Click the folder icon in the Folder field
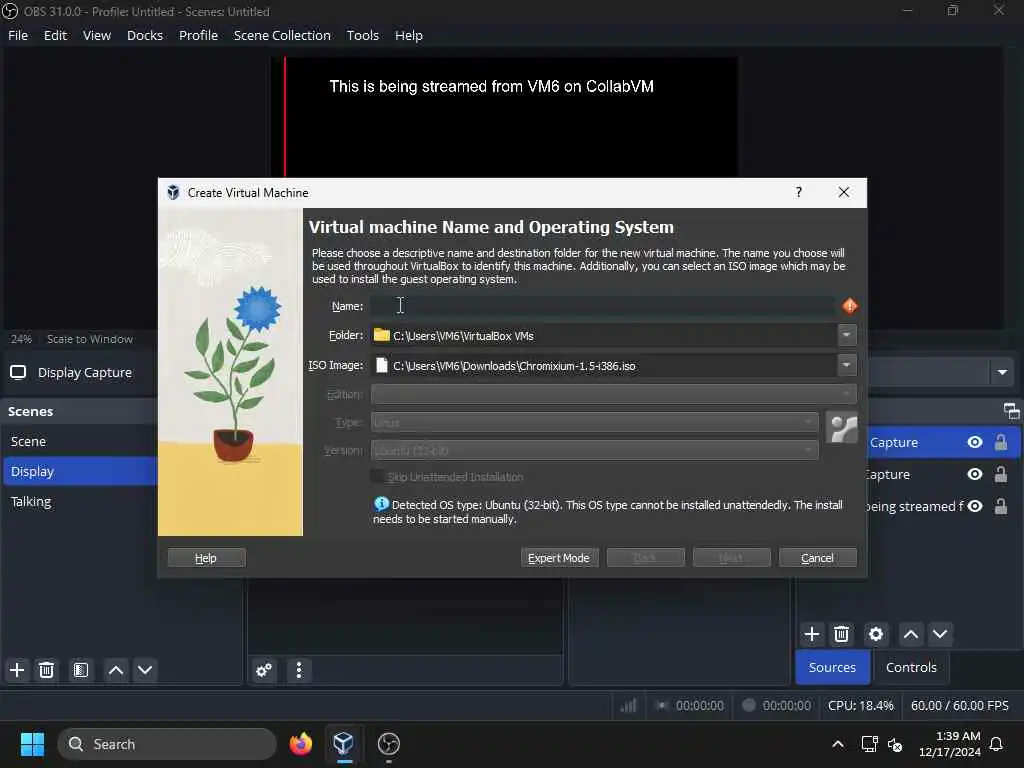The height and width of the screenshot is (768, 1024). click(381, 336)
